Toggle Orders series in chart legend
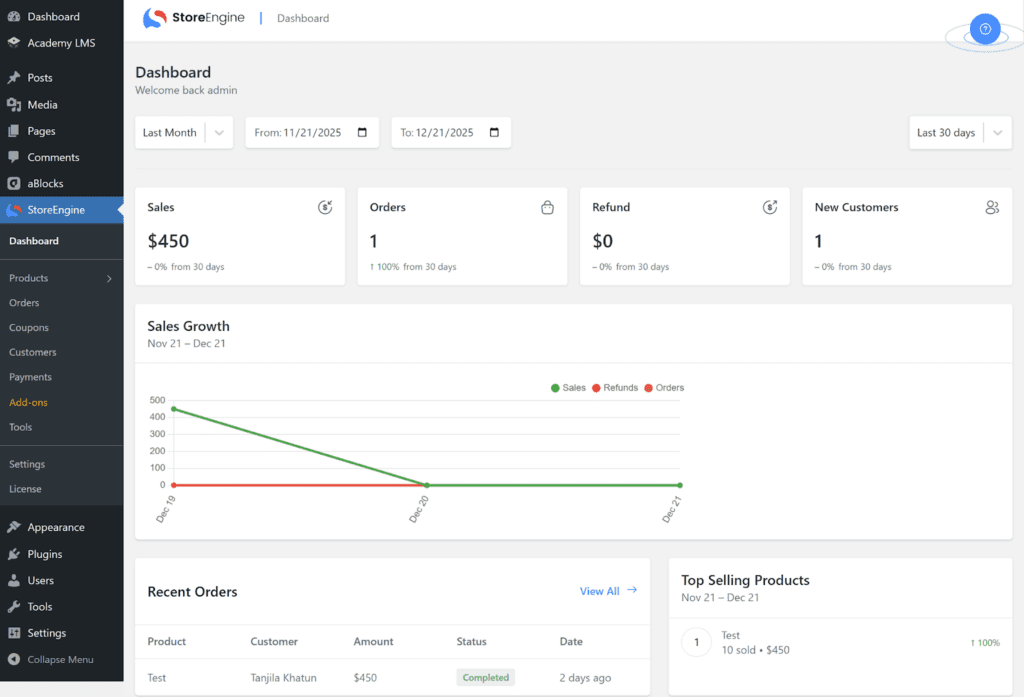 click(664, 388)
